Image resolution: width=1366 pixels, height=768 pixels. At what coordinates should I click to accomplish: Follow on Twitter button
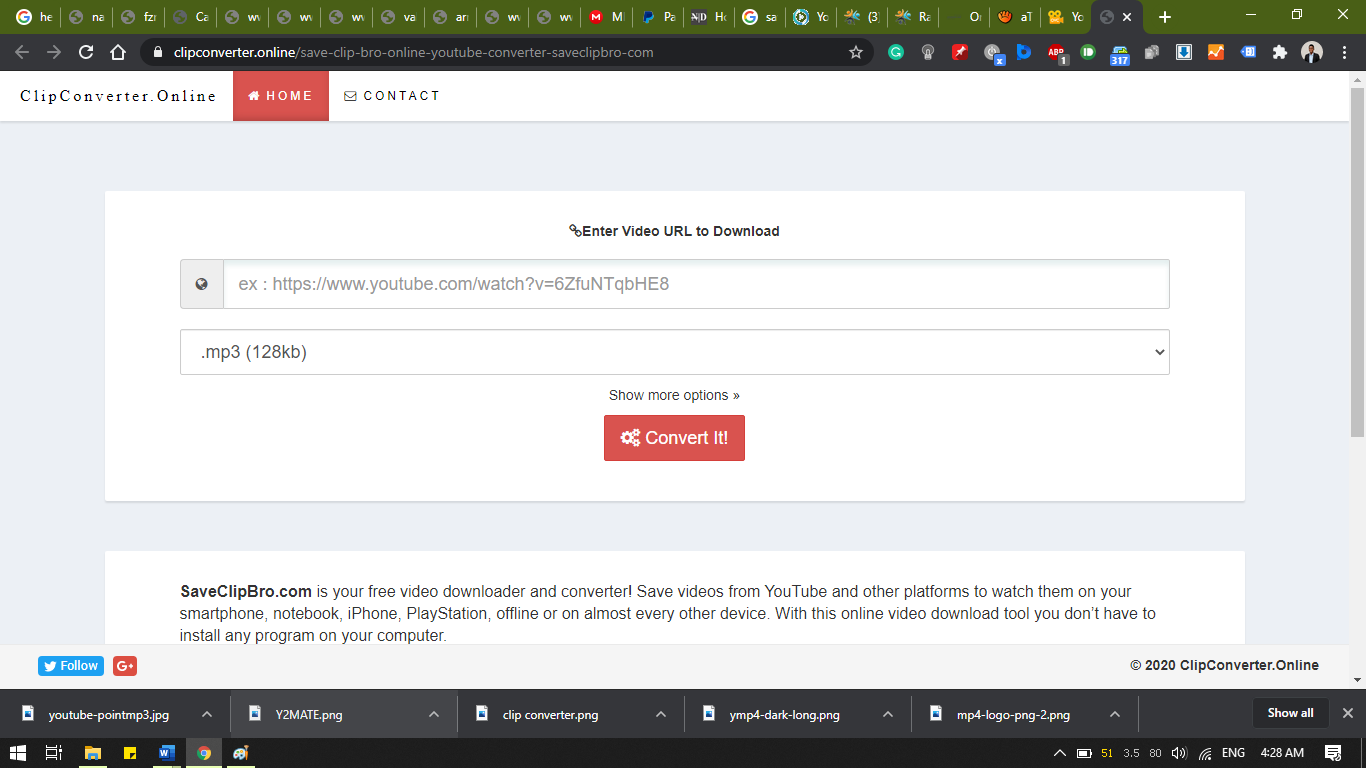pyautogui.click(x=70, y=666)
